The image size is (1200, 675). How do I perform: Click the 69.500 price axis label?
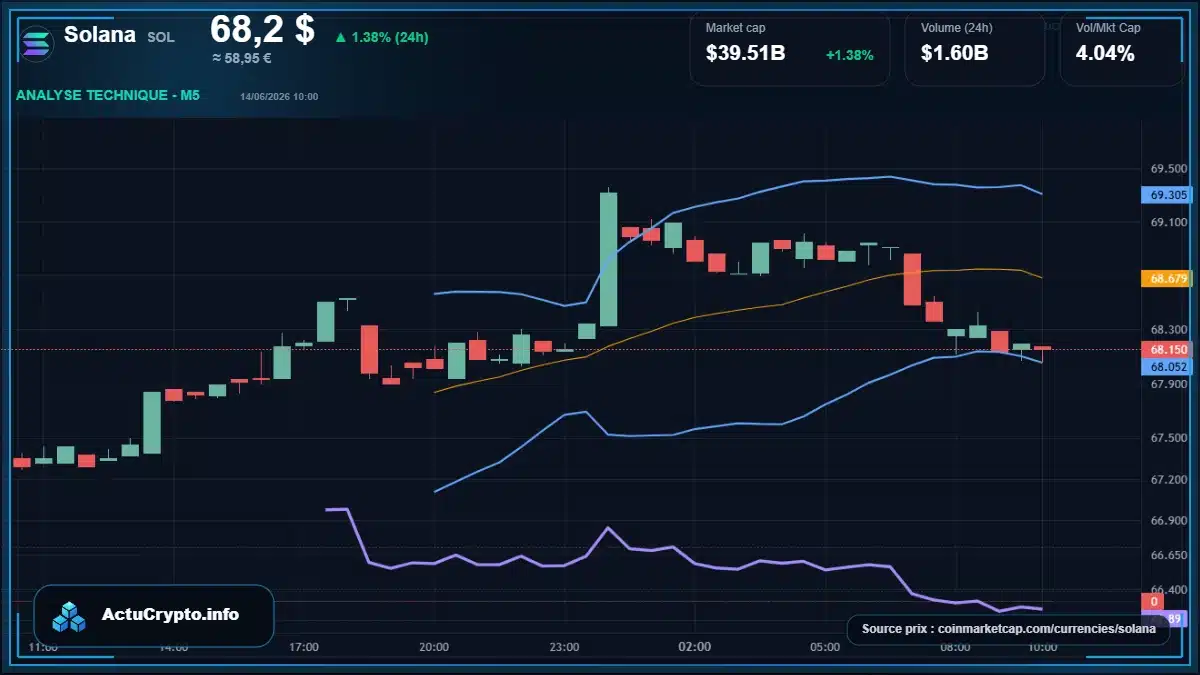[x=1168, y=169]
